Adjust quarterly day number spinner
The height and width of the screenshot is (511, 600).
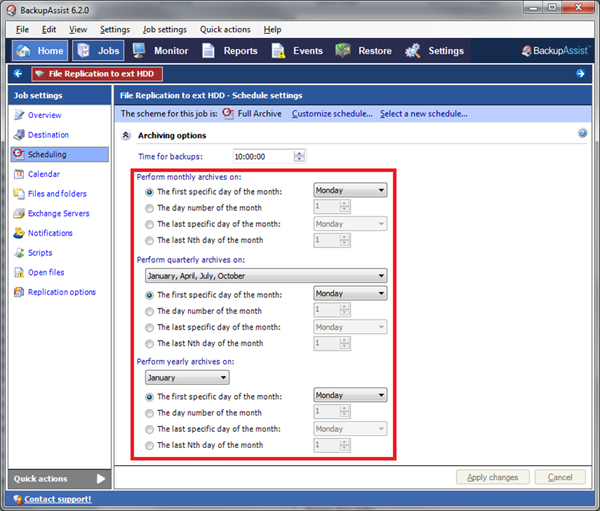(344, 310)
